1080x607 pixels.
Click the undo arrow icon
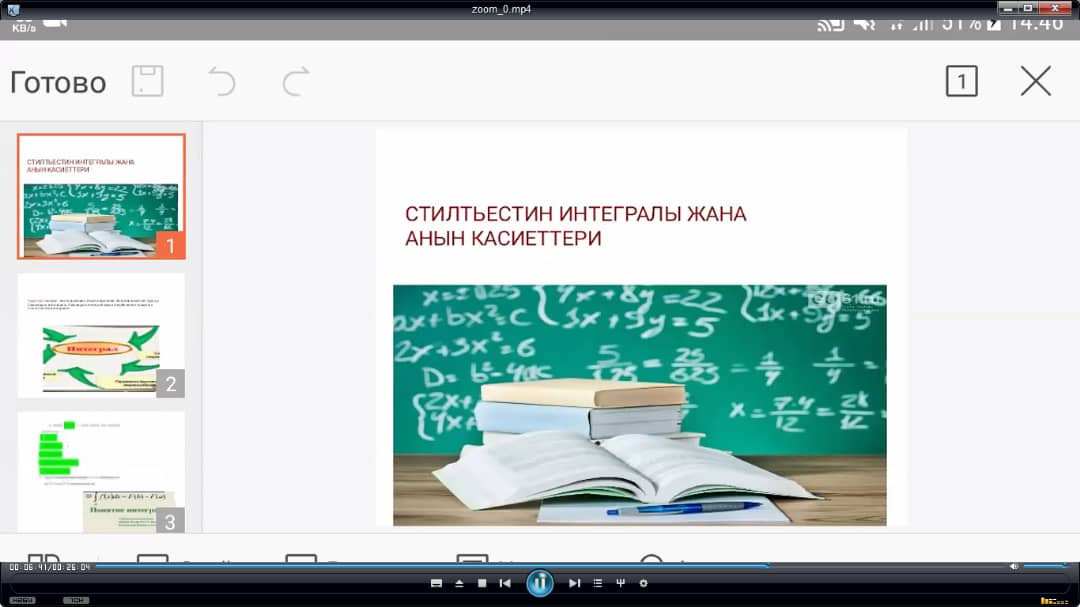point(221,81)
